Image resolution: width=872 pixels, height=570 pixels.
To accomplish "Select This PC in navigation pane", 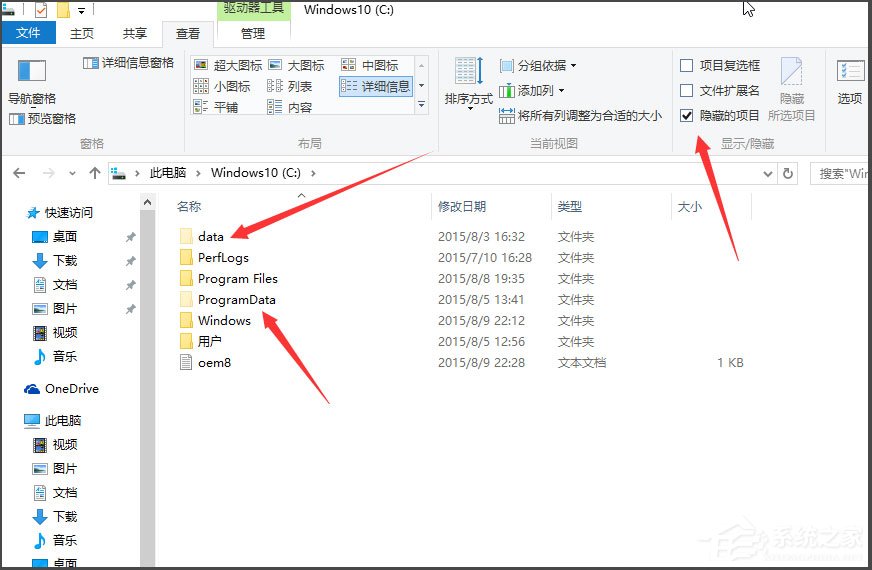I will [52, 420].
